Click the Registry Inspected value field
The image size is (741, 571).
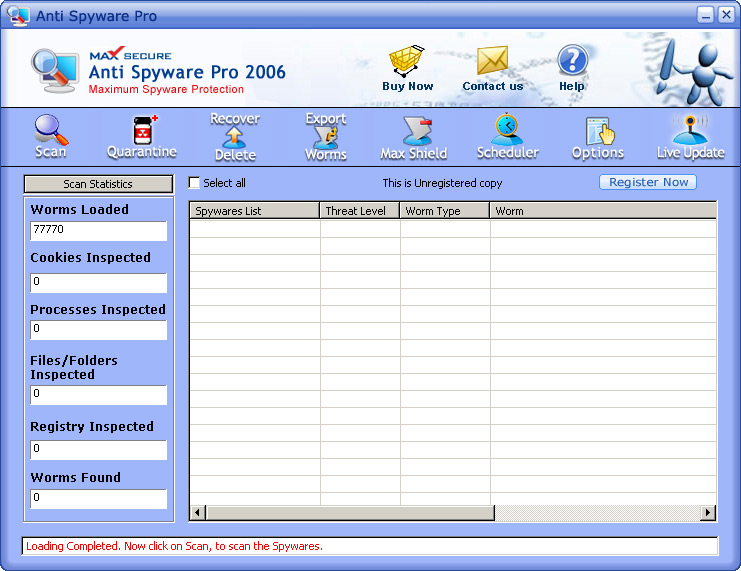pyautogui.click(x=99, y=450)
